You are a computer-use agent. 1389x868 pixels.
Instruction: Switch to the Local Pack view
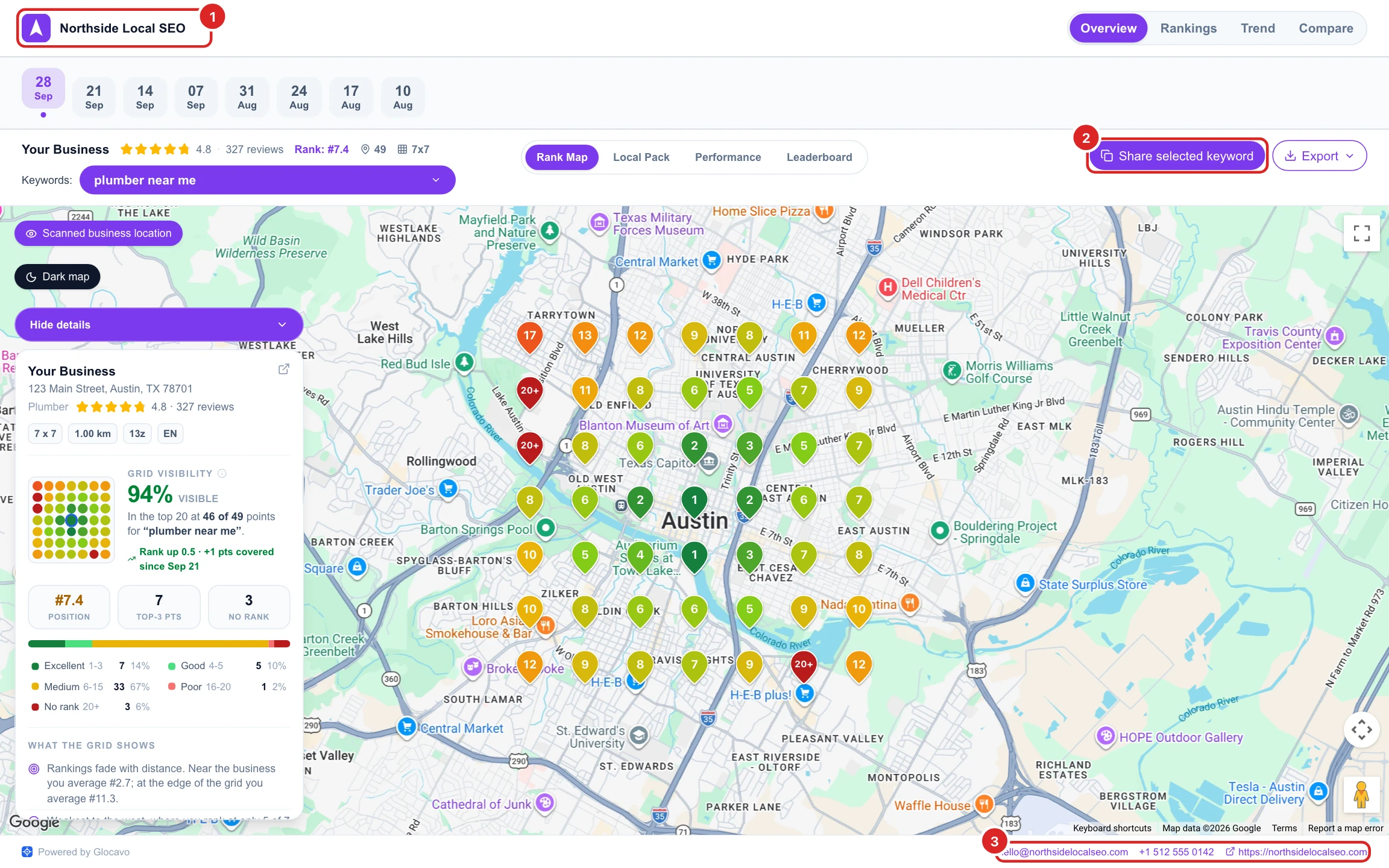[641, 157]
